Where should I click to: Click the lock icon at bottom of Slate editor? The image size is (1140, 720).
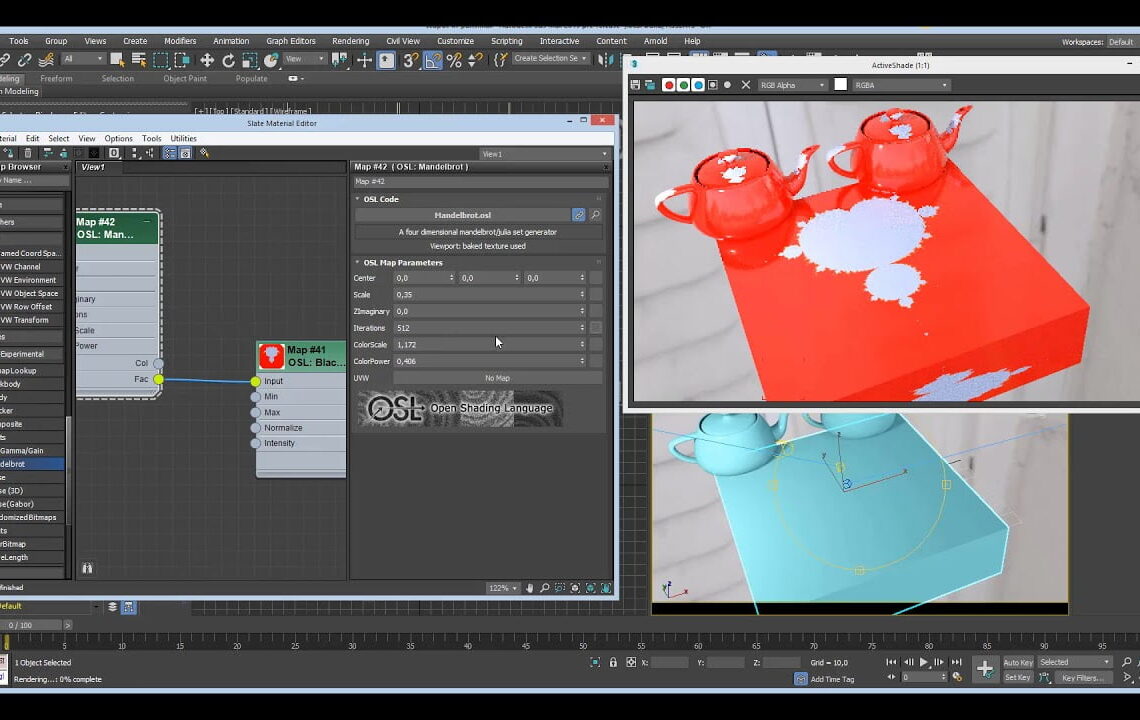coord(87,567)
